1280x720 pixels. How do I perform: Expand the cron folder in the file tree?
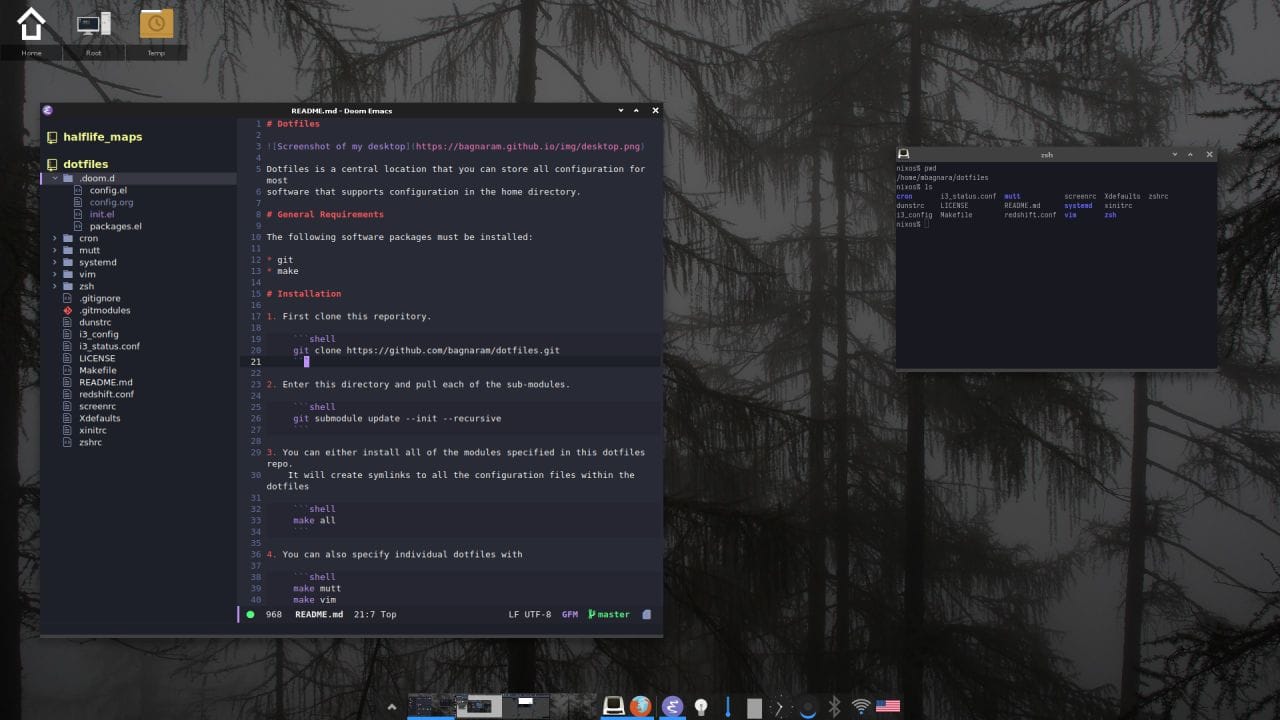coord(55,238)
